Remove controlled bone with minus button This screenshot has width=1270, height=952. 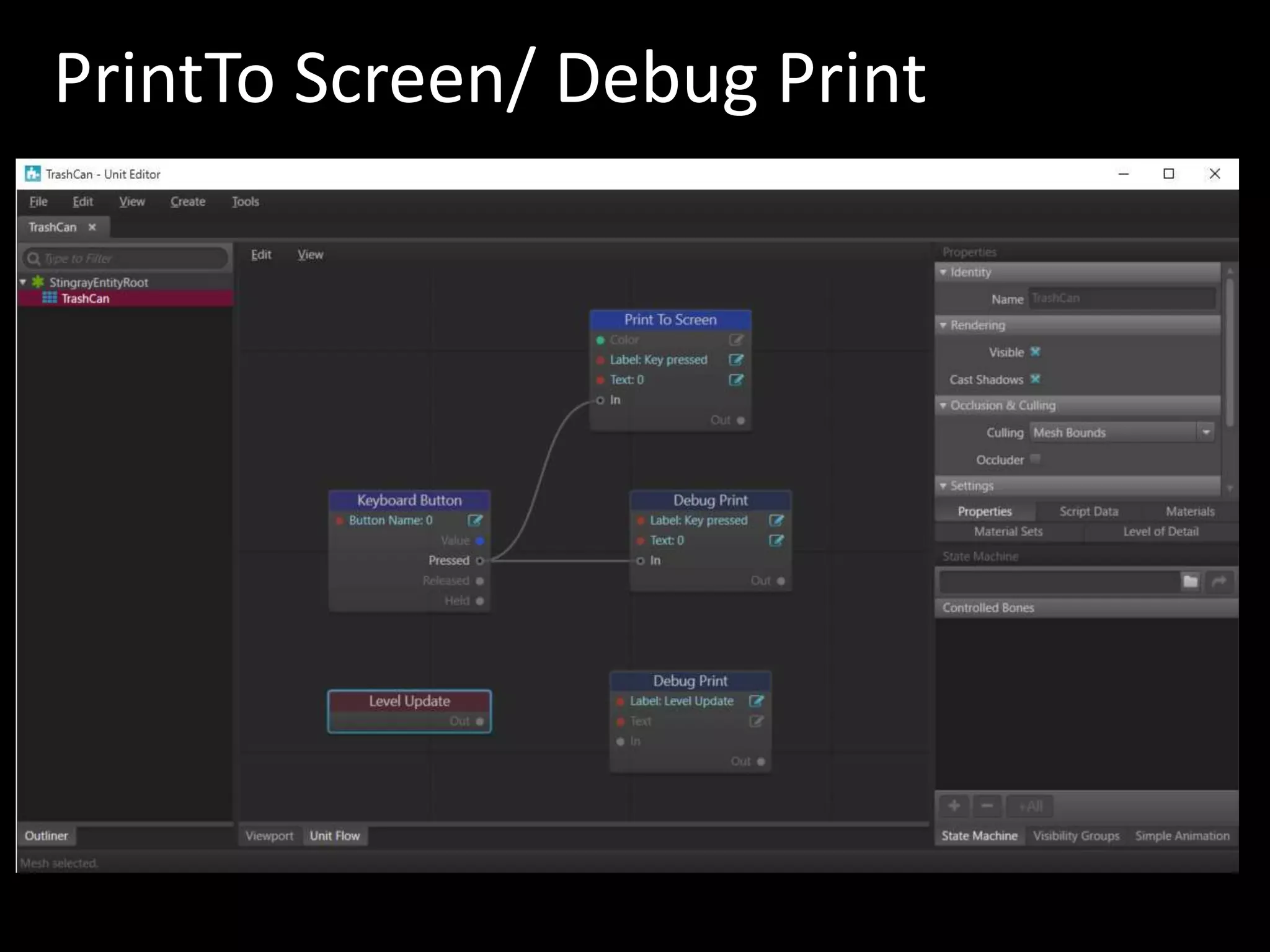point(987,806)
